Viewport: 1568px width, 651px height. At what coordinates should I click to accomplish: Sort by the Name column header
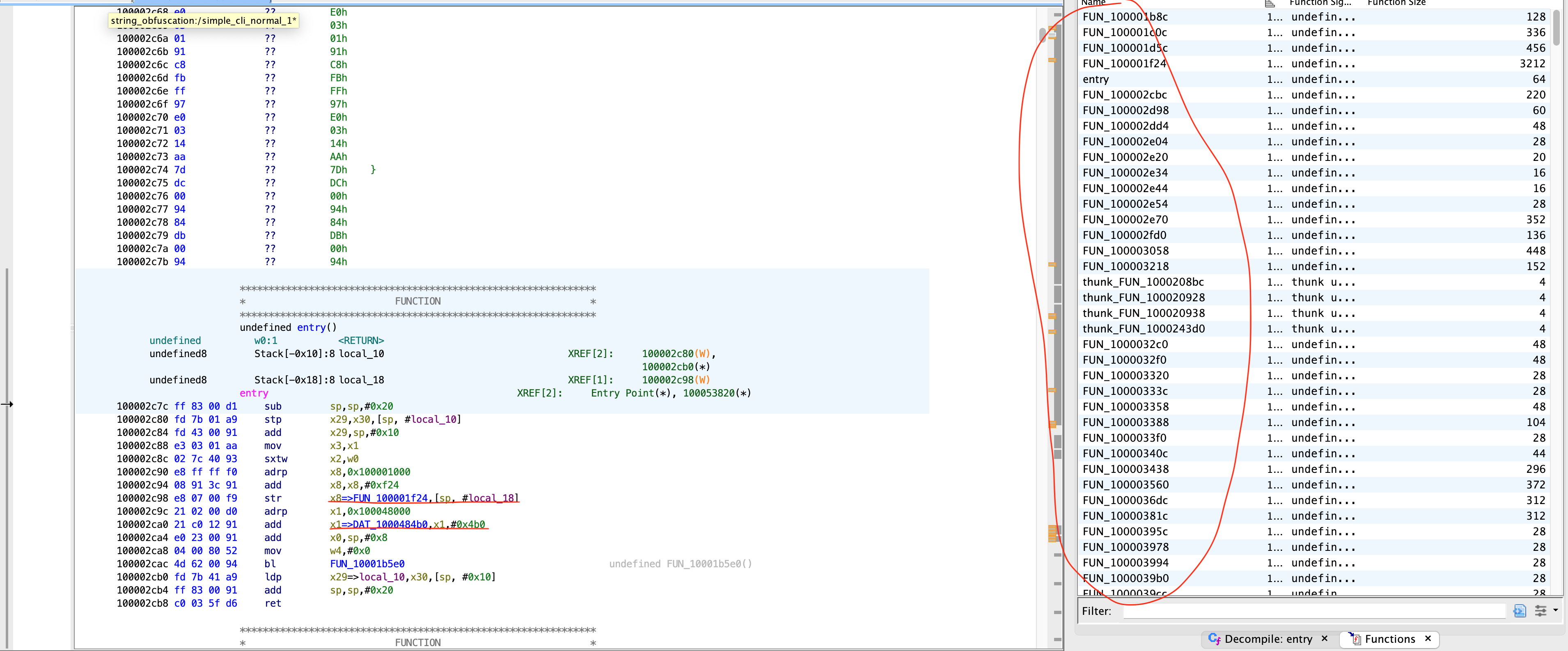pyautogui.click(x=1093, y=3)
